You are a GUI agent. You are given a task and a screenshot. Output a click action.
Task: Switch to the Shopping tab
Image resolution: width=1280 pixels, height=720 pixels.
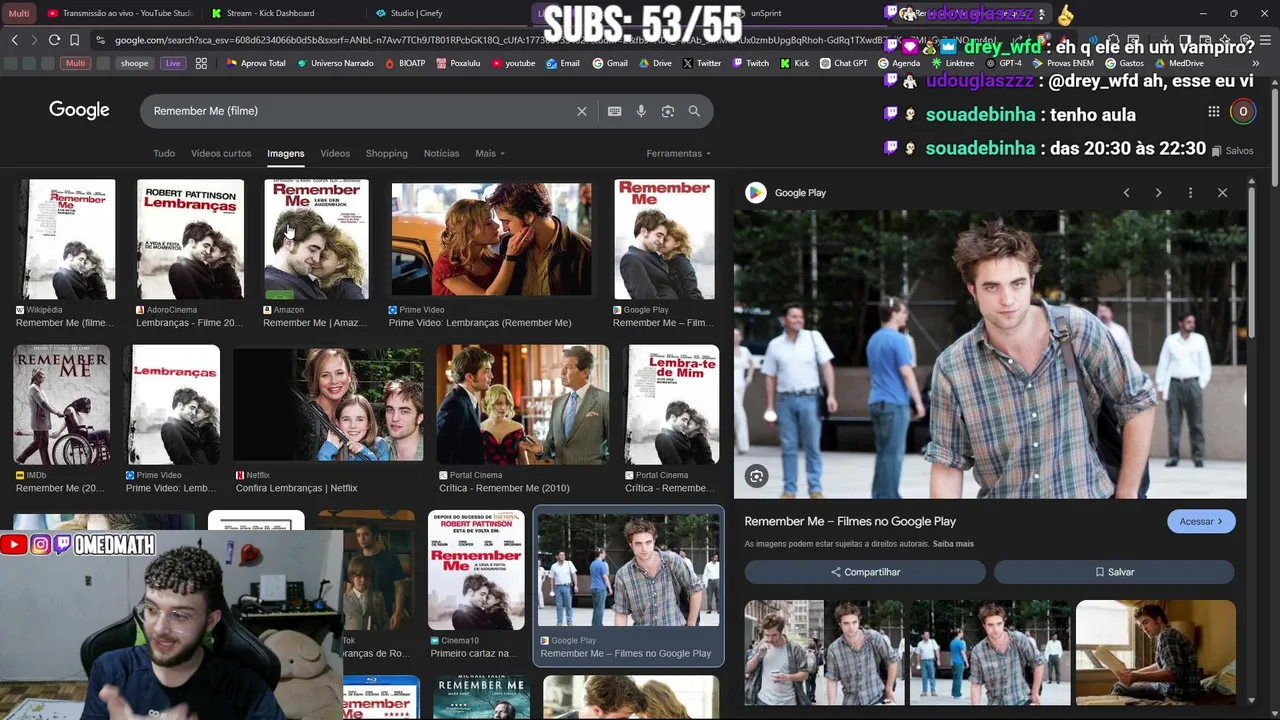pyautogui.click(x=386, y=154)
